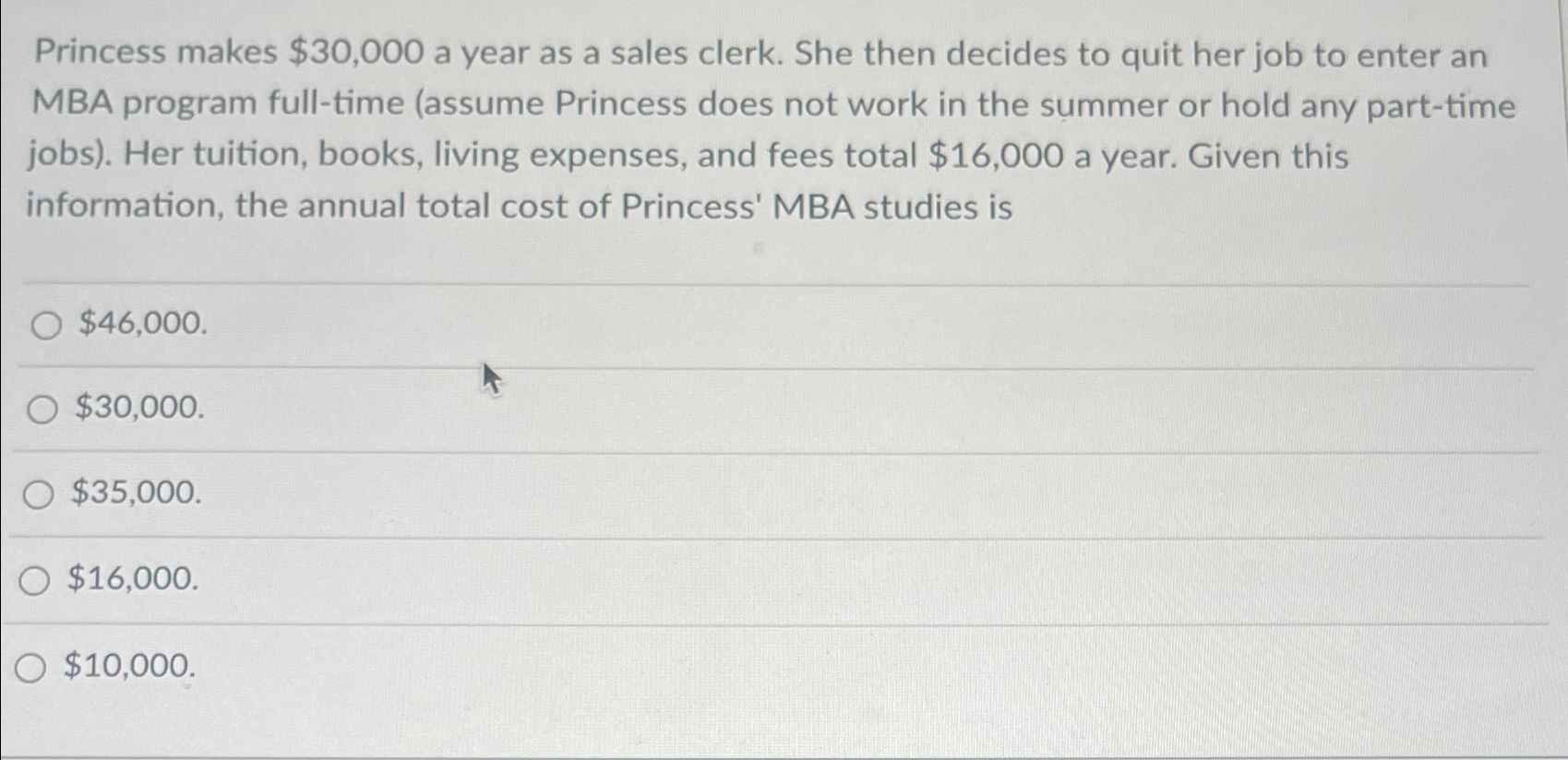1568x760 pixels.
Task: Click the row containing $35,000
Action: pos(646,494)
